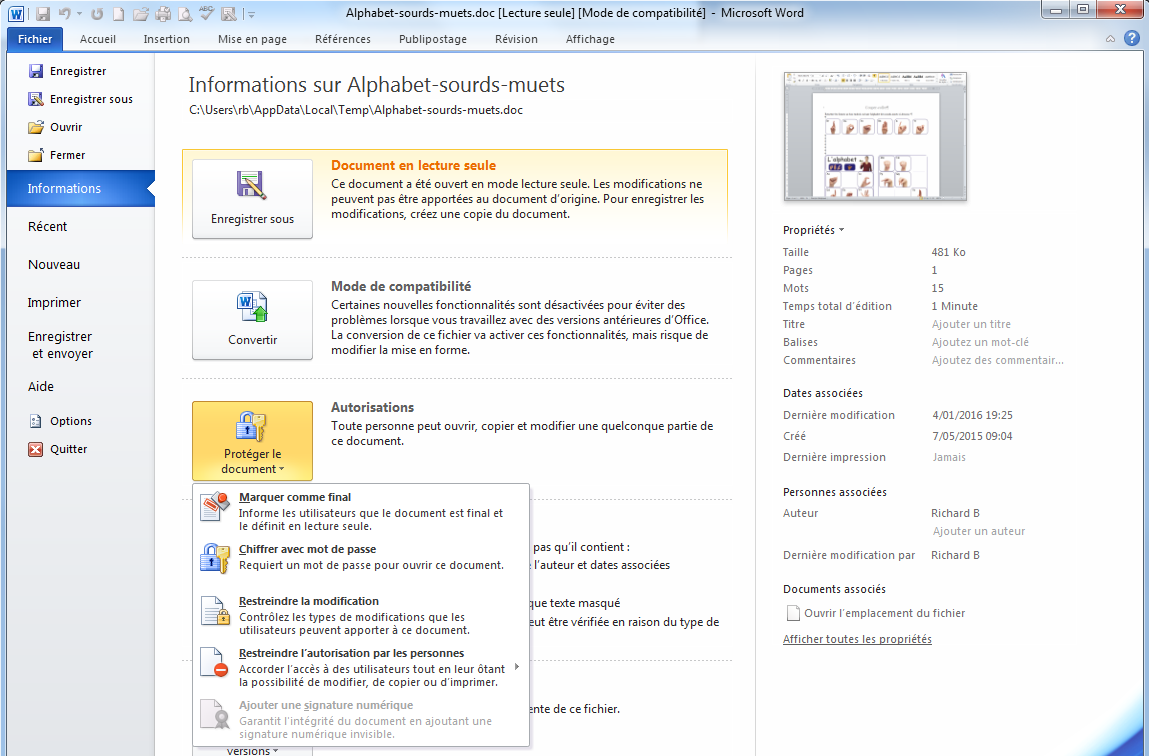Open the Aide section
1149x756 pixels.
41,386
